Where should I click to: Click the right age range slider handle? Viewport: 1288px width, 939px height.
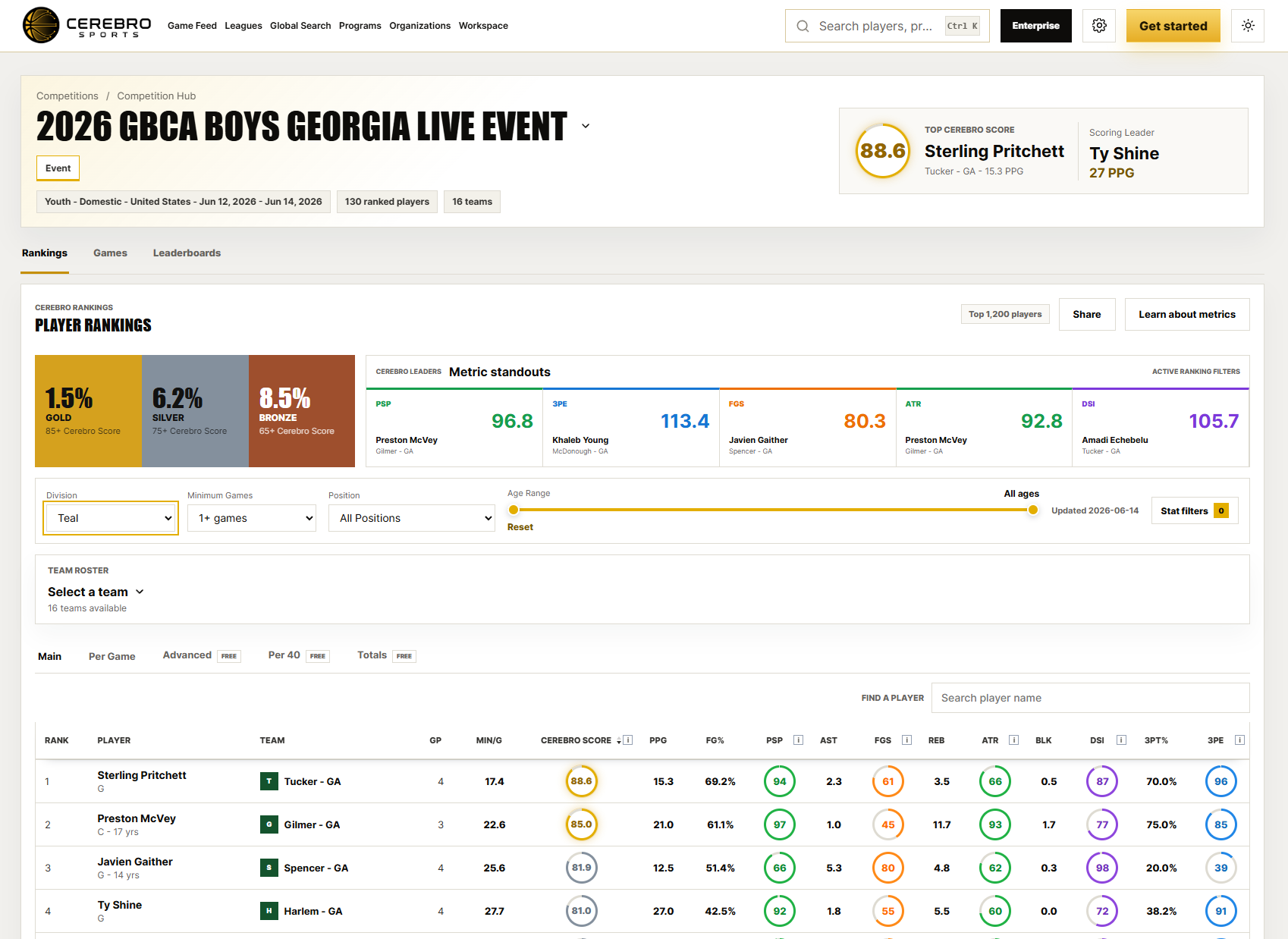click(x=1033, y=510)
